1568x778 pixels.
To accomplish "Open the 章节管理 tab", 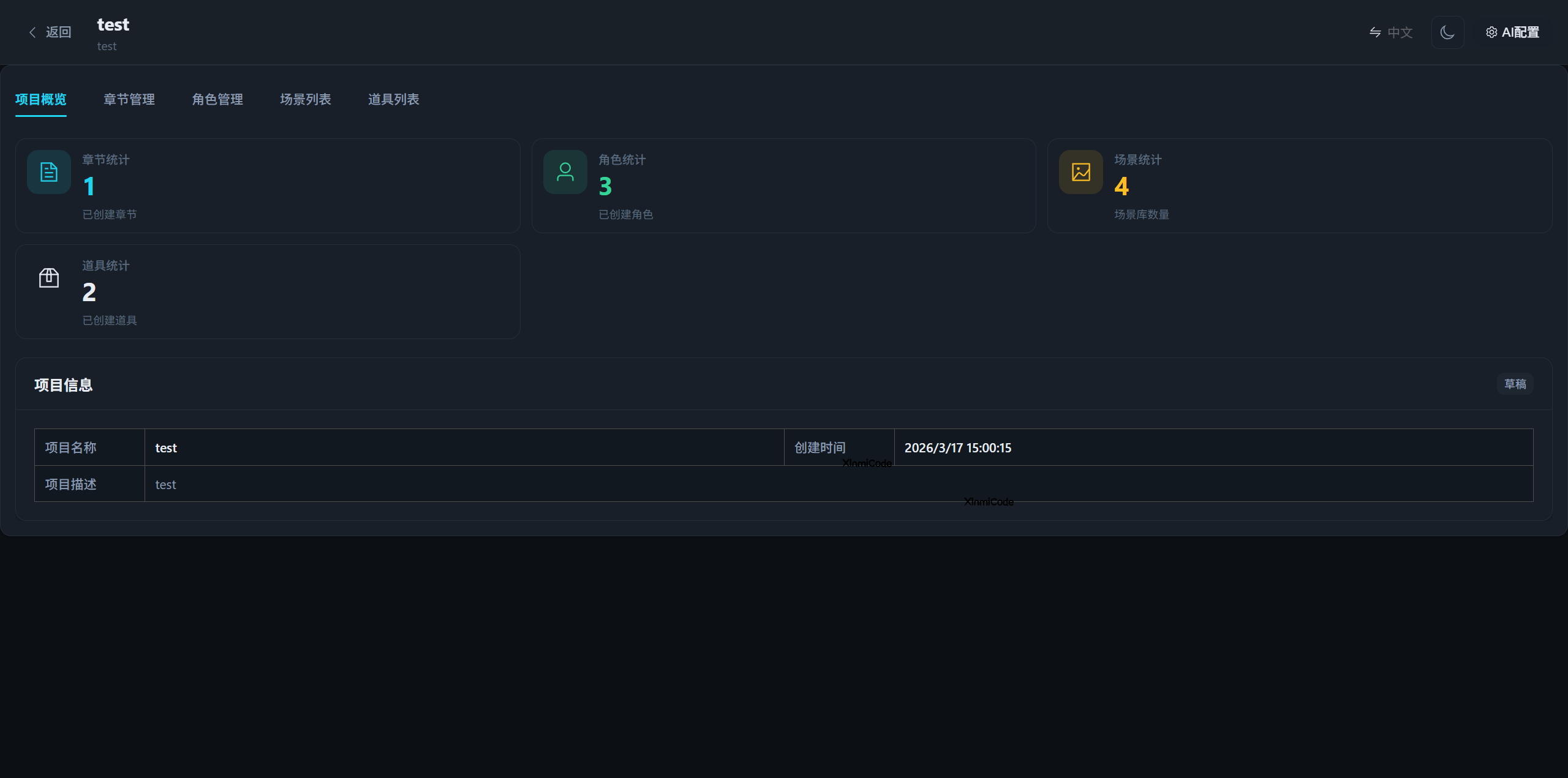I will pyautogui.click(x=129, y=99).
